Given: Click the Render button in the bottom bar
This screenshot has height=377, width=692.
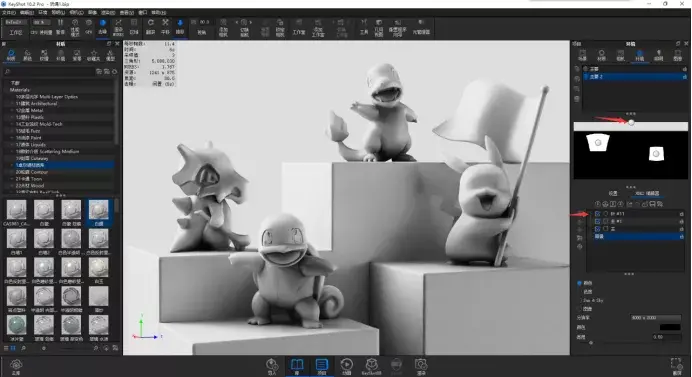Looking at the screenshot, I should click(421, 366).
